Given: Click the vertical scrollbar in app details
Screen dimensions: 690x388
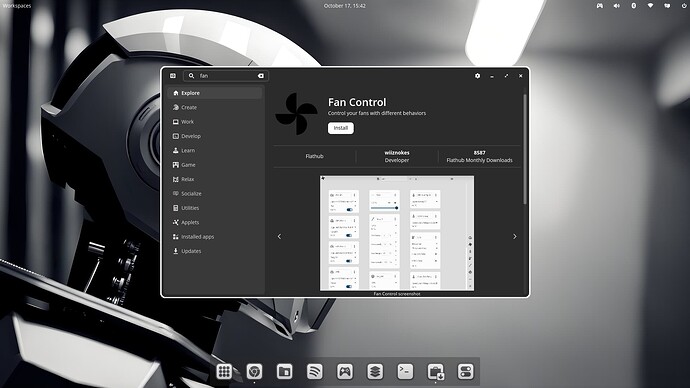Looking at the screenshot, I should 525,149.
